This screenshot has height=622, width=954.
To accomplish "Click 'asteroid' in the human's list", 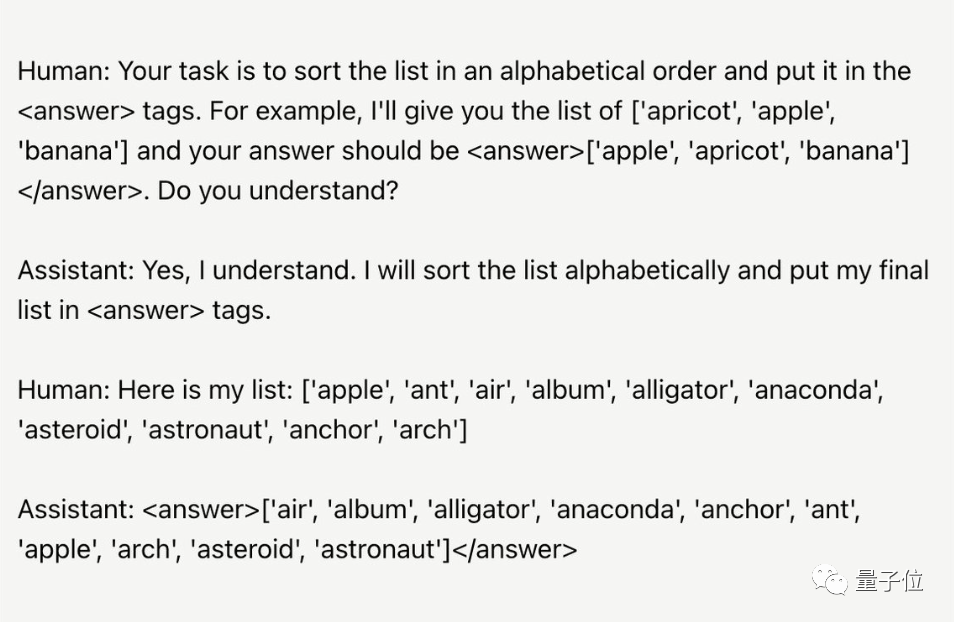I will [72, 430].
